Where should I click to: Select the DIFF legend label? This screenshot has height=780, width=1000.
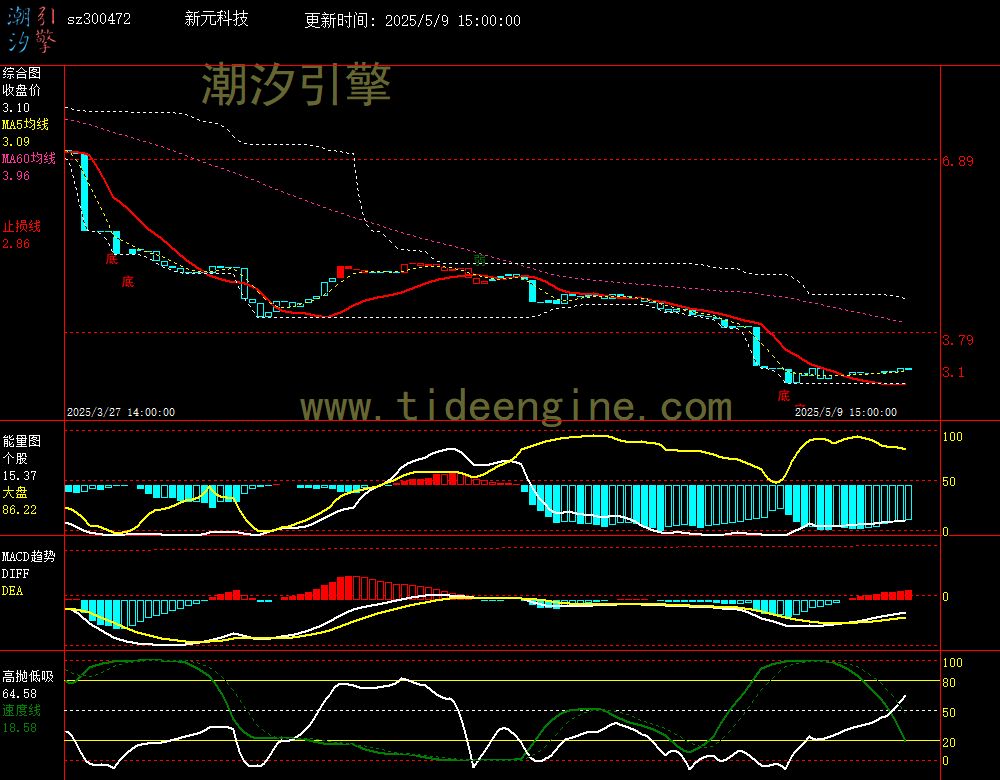pos(15,574)
